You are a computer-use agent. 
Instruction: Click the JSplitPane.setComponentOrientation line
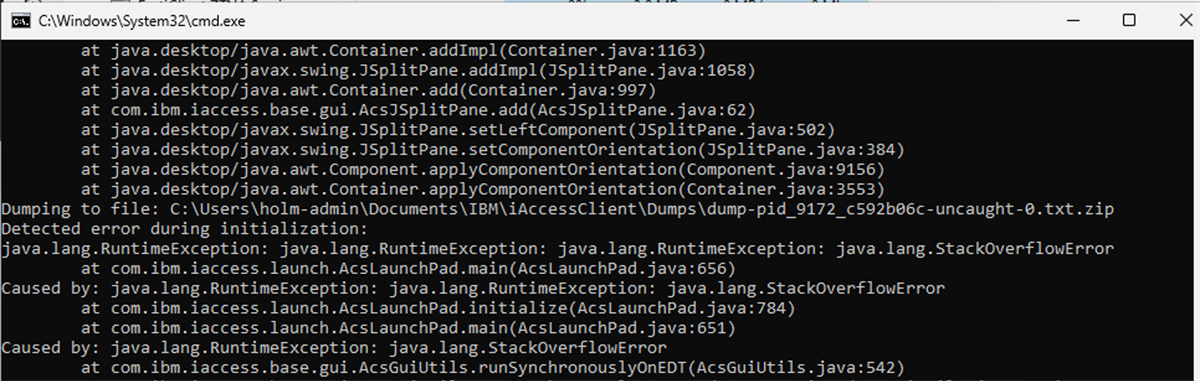coord(493,149)
